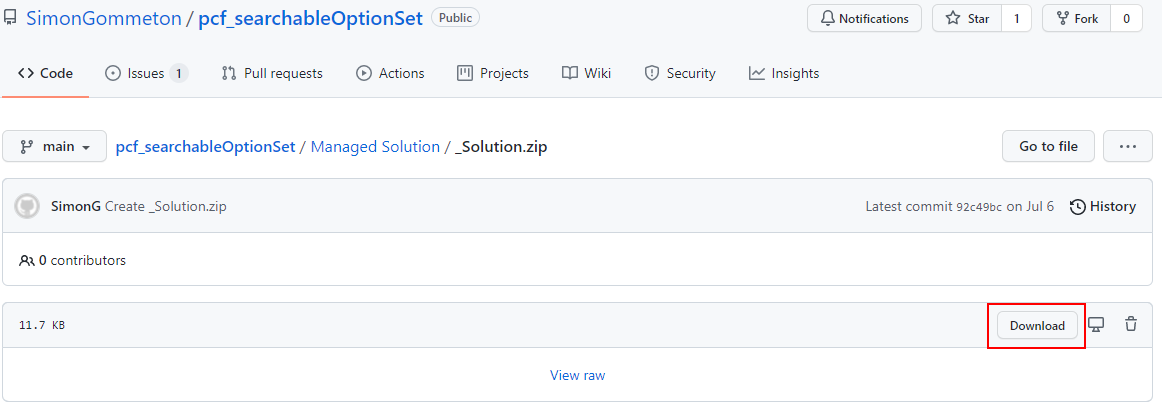Go to the Actions tab

click(x=391, y=73)
